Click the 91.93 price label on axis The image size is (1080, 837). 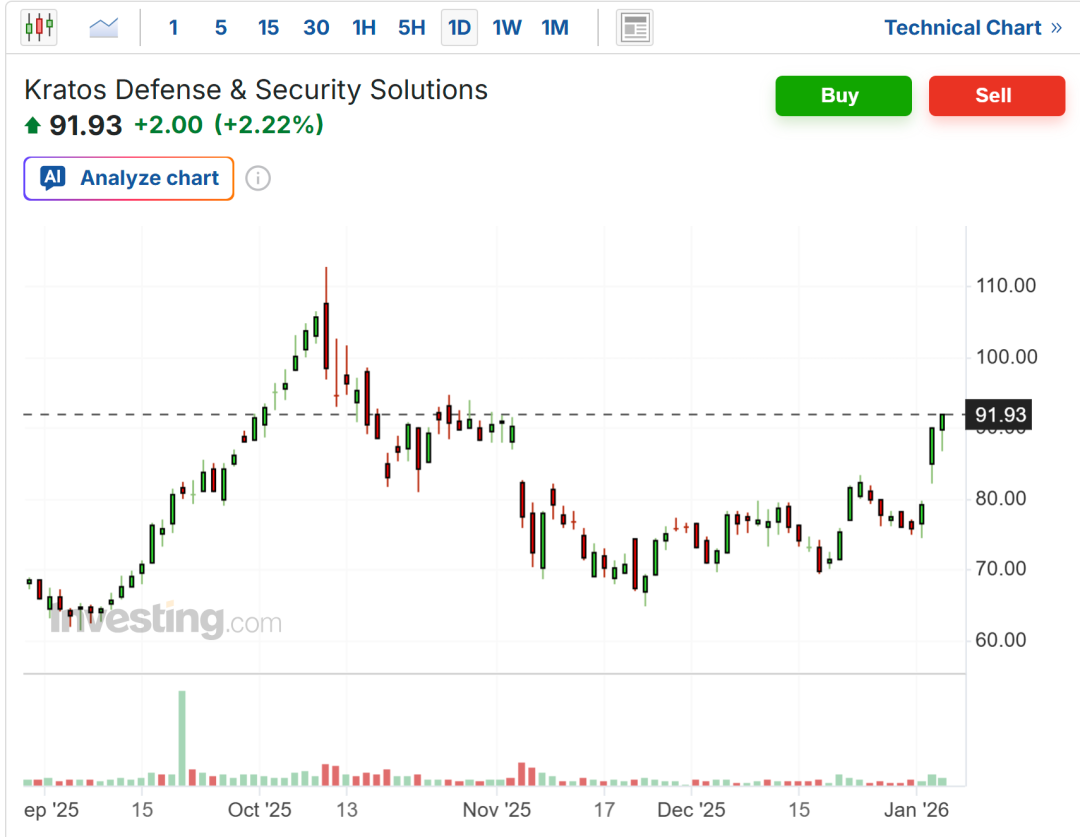pos(1000,415)
